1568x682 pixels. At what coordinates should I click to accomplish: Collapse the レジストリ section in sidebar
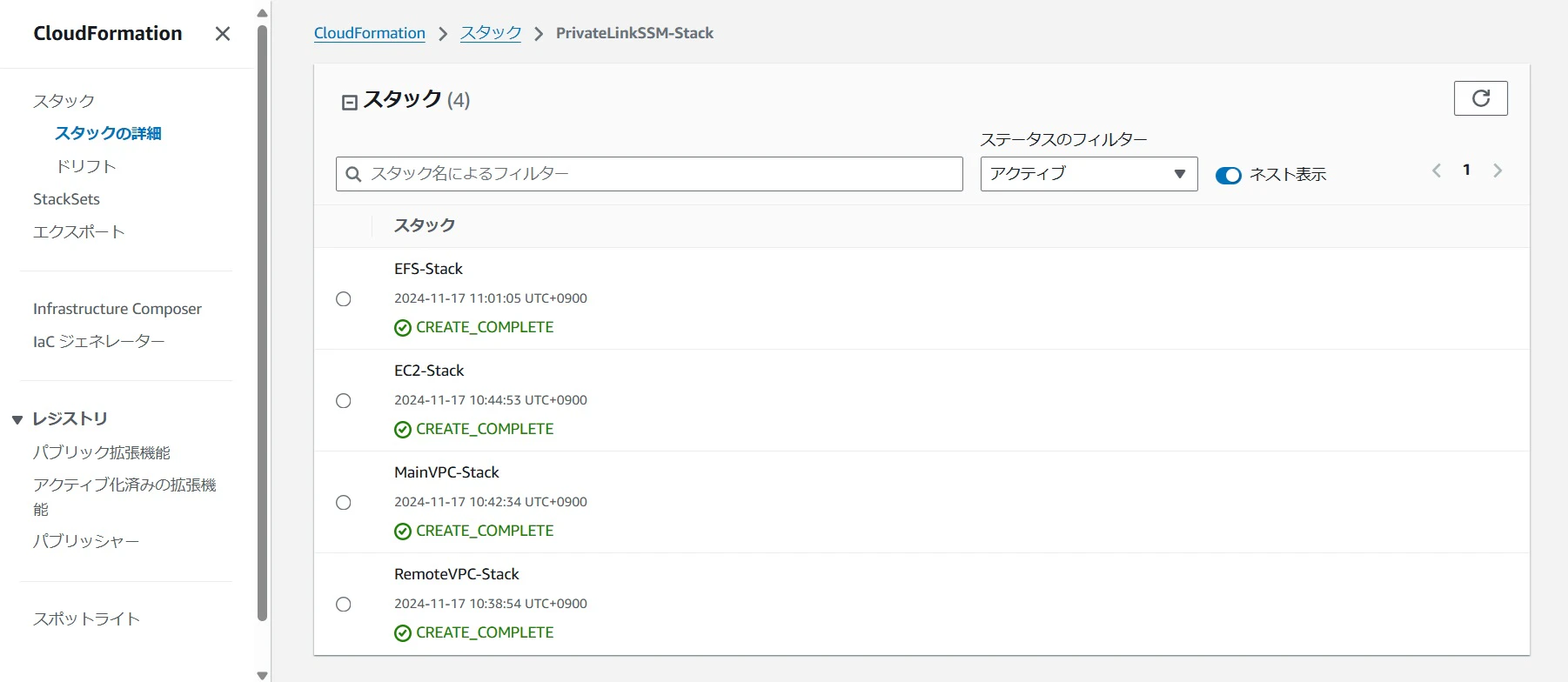(x=17, y=420)
